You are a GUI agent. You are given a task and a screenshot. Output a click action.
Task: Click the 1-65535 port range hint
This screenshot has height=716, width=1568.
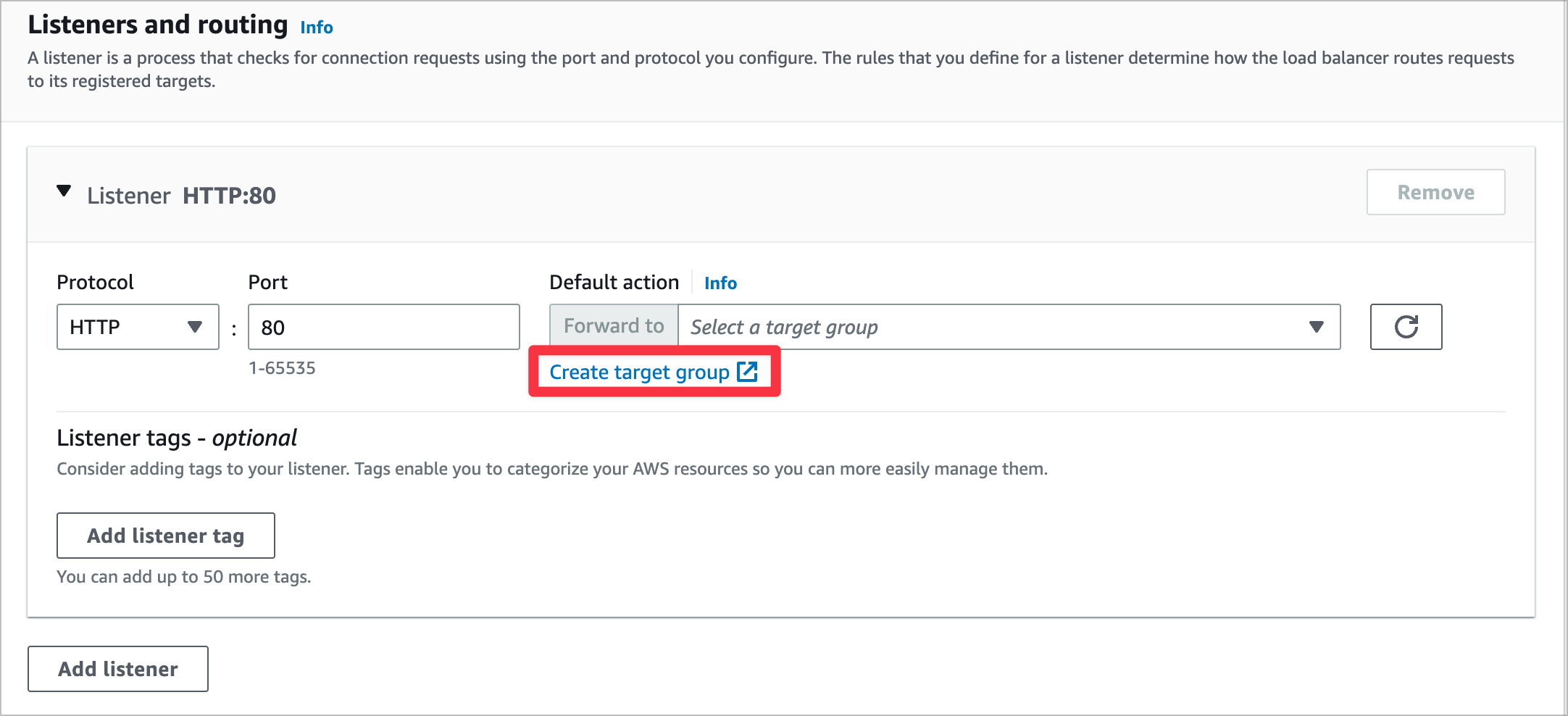pyautogui.click(x=282, y=368)
